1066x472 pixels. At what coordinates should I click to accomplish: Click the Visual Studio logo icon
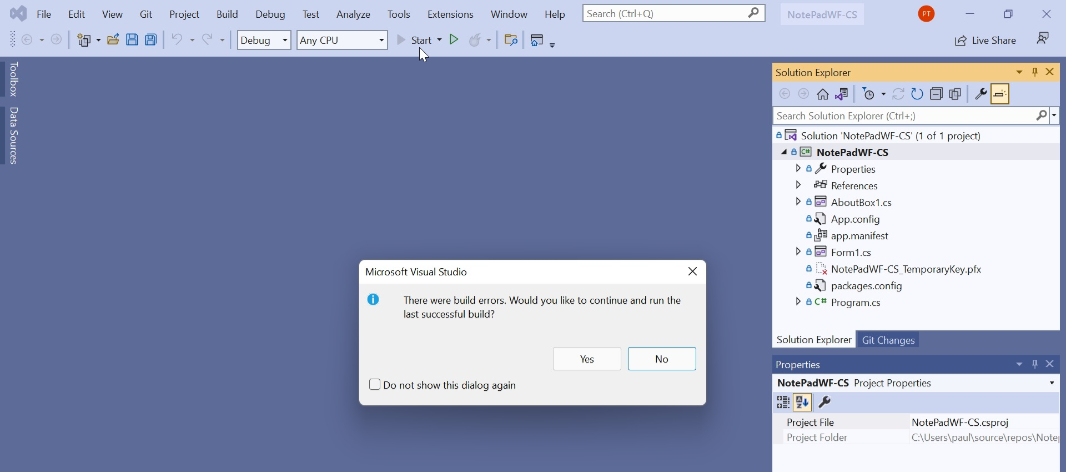(x=18, y=14)
